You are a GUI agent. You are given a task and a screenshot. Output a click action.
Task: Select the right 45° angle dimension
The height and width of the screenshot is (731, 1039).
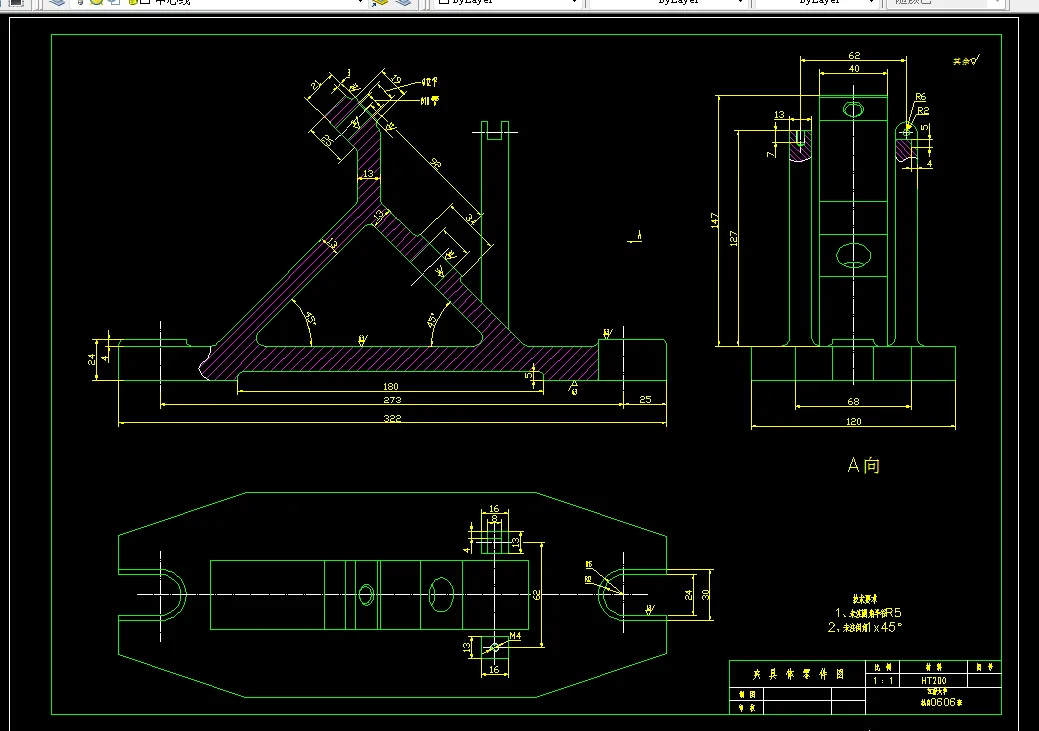click(432, 321)
